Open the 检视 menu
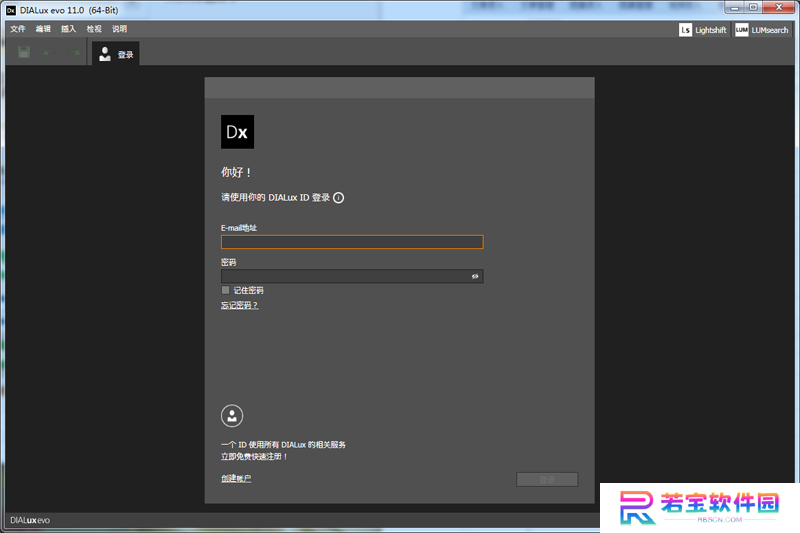The height and width of the screenshot is (533, 800). point(94,29)
